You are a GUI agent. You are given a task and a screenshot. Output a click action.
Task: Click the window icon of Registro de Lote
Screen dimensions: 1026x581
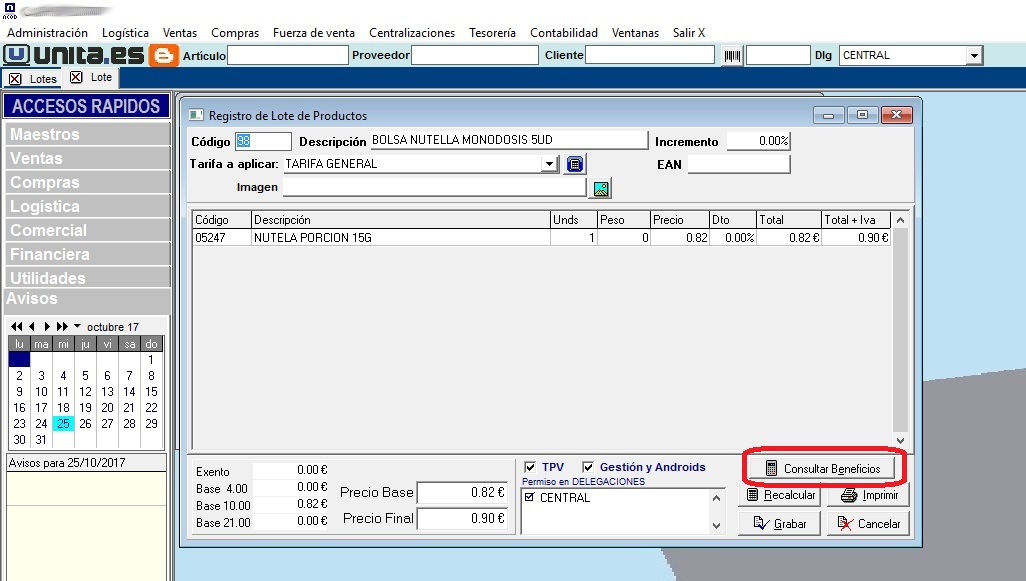point(196,115)
